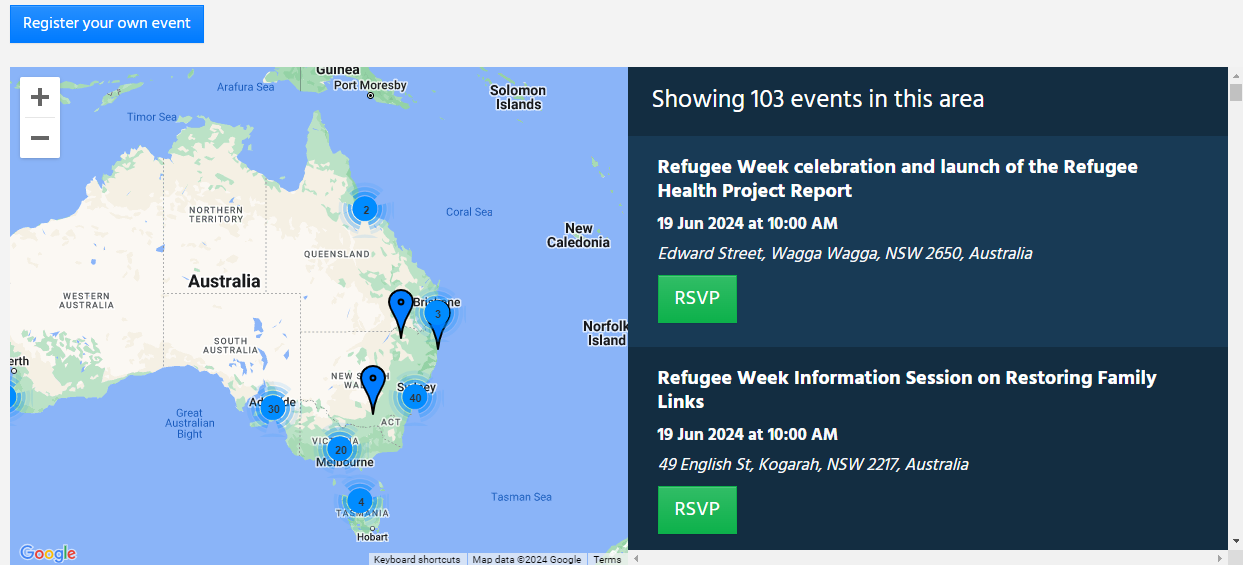Viewport: 1243px width, 565px height.
Task: Click the Solomon Islands map label
Action: [518, 97]
